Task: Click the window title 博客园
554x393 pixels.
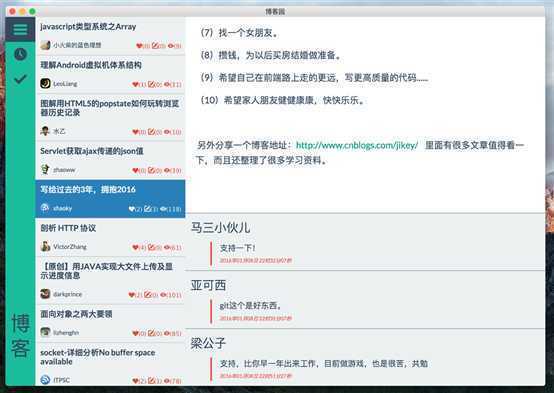Action: [x=275, y=12]
